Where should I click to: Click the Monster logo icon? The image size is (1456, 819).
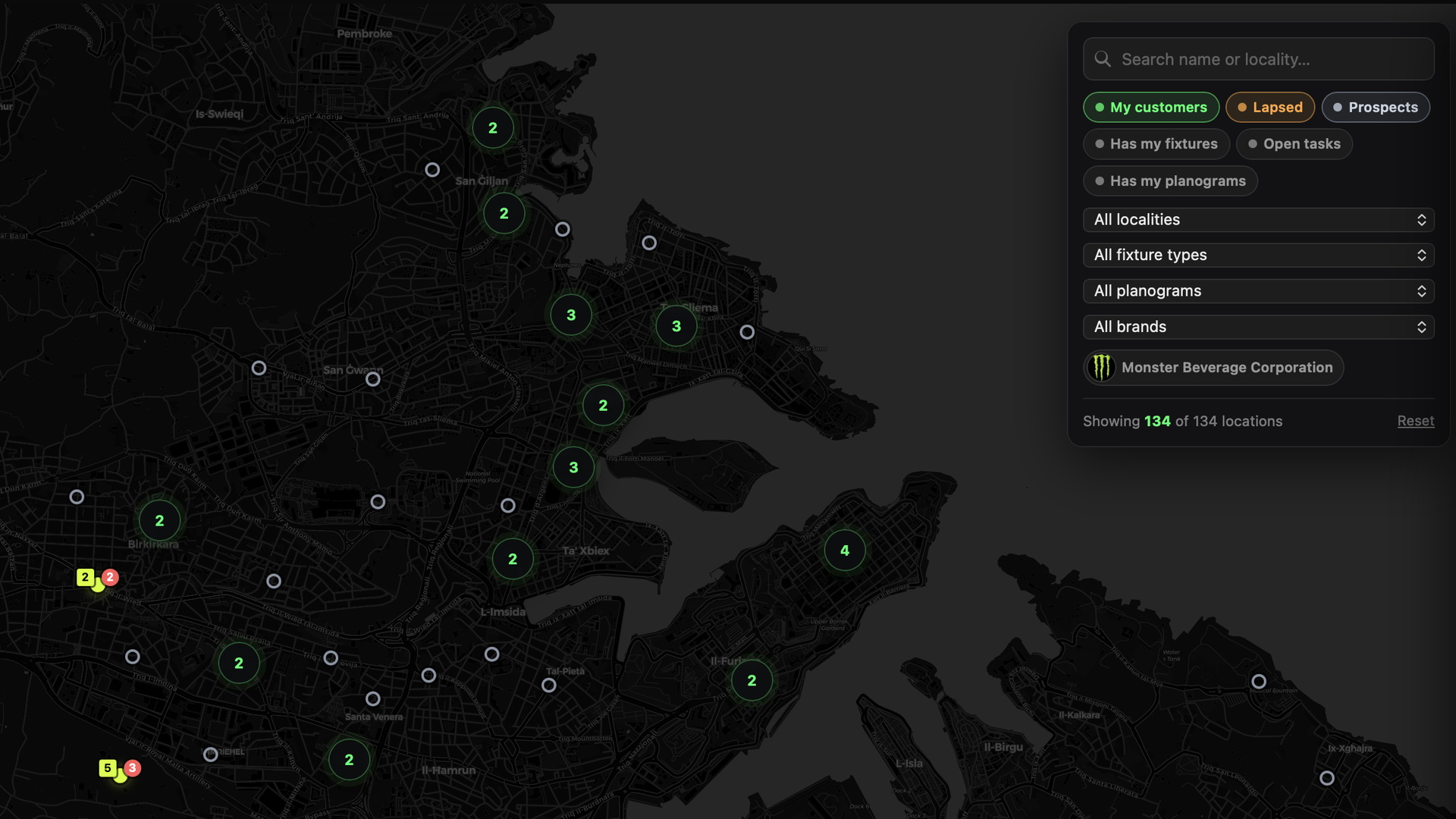pos(1101,368)
